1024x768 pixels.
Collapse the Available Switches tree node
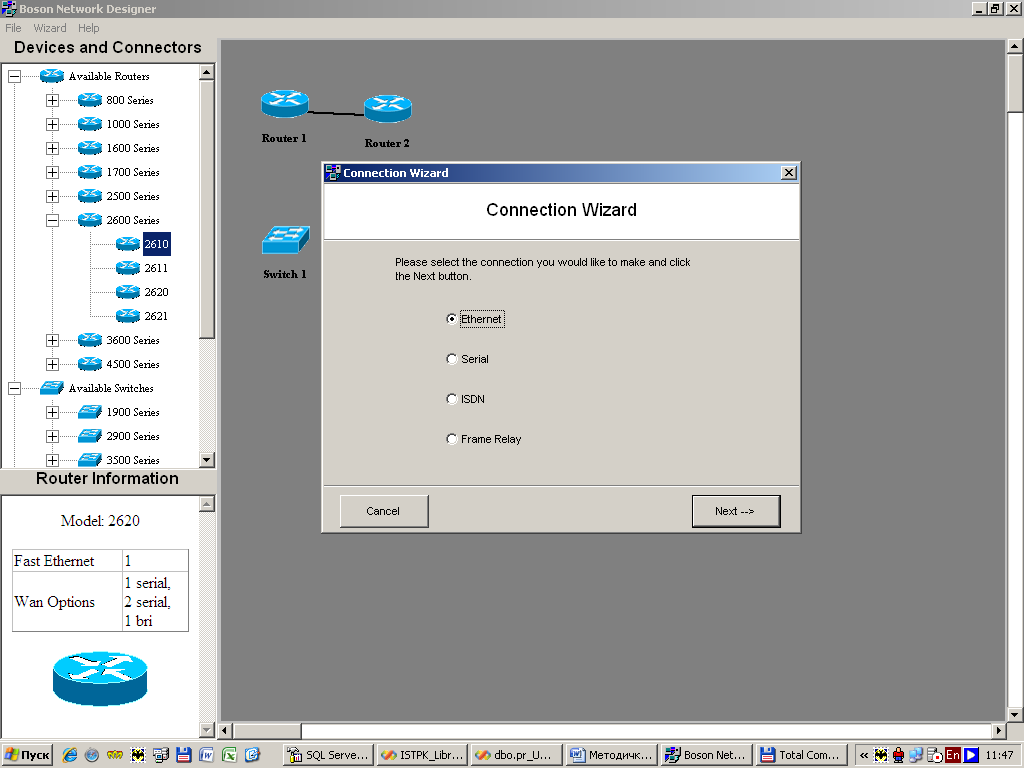tap(14, 388)
